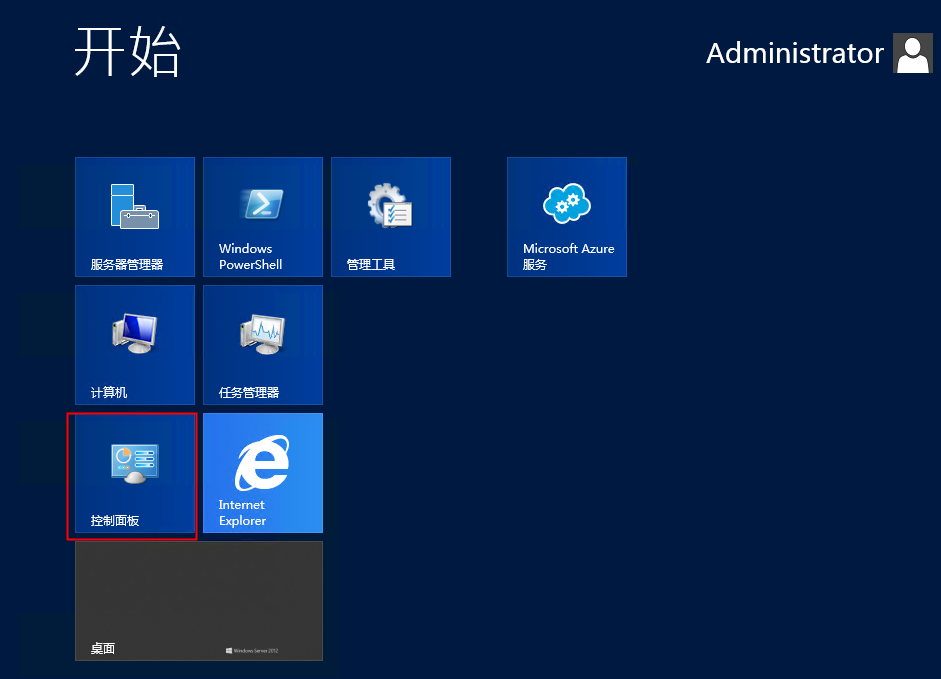Click the Microsoft Azure cloud icon

tap(566, 204)
